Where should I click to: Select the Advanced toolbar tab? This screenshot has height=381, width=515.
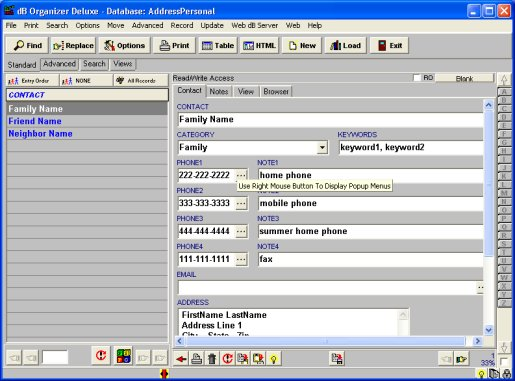[x=59, y=64]
